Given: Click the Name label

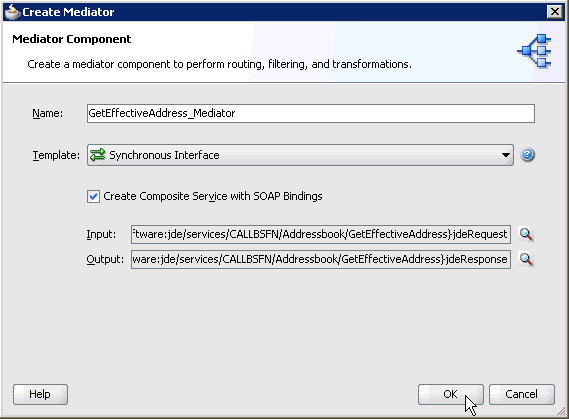Looking at the screenshot, I should click(48, 114).
